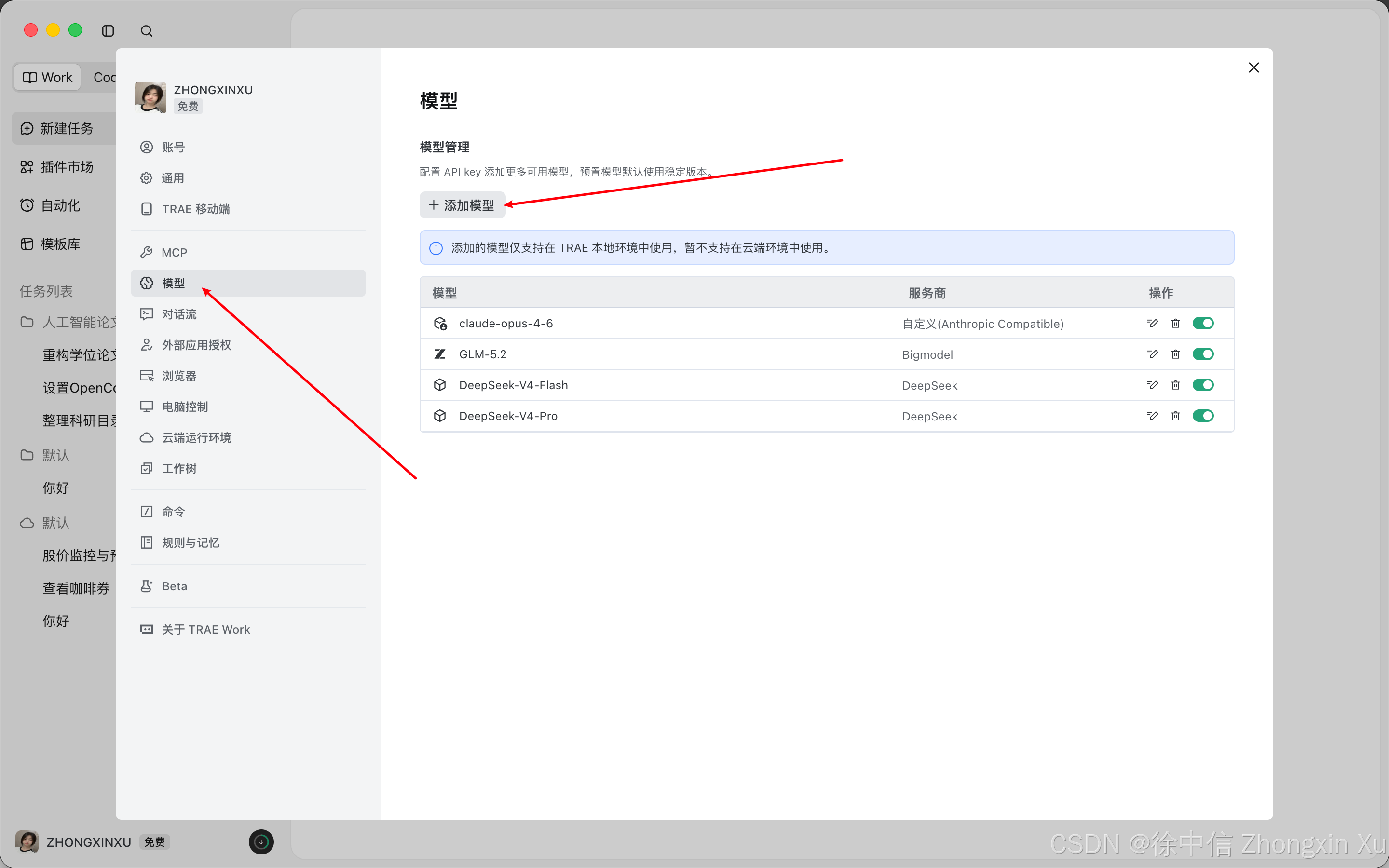Click the yellow macOS minimize window button
This screenshot has width=1389, height=868.
pyautogui.click(x=53, y=30)
